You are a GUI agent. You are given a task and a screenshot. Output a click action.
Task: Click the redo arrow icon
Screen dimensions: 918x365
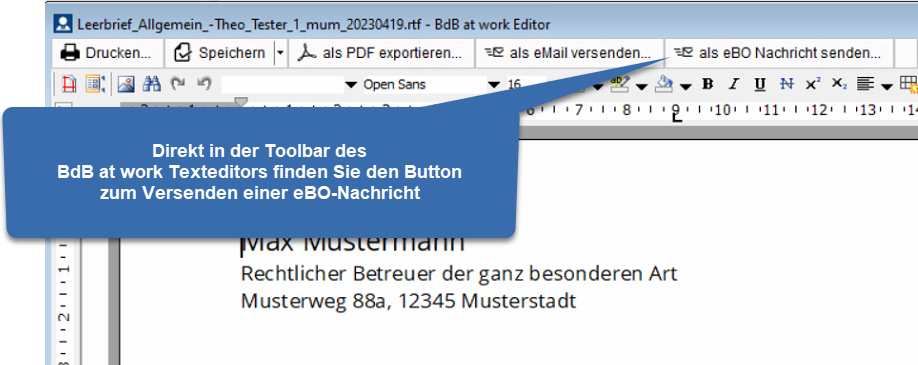point(178,84)
